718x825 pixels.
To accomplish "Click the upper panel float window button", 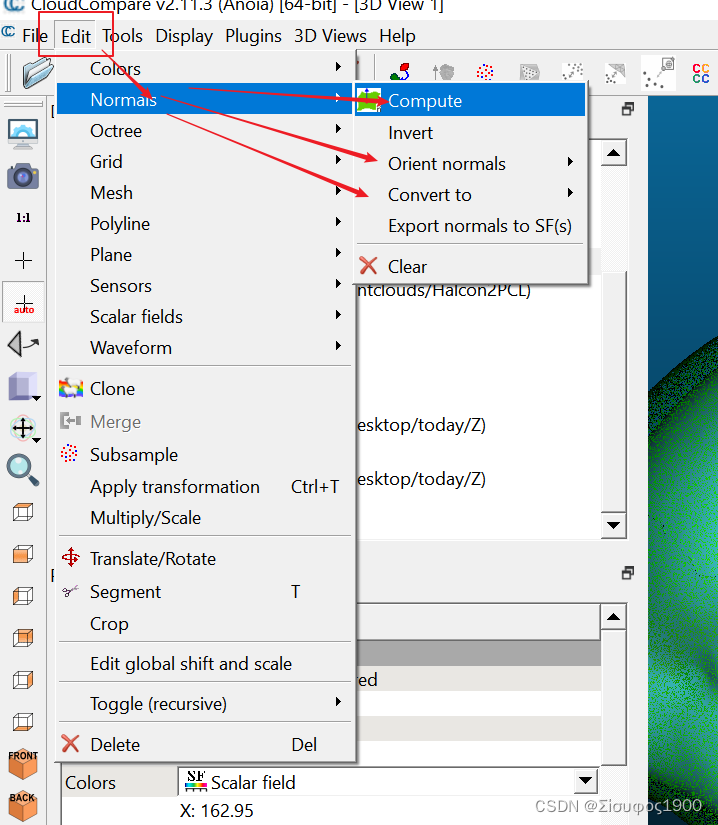I will [x=628, y=109].
